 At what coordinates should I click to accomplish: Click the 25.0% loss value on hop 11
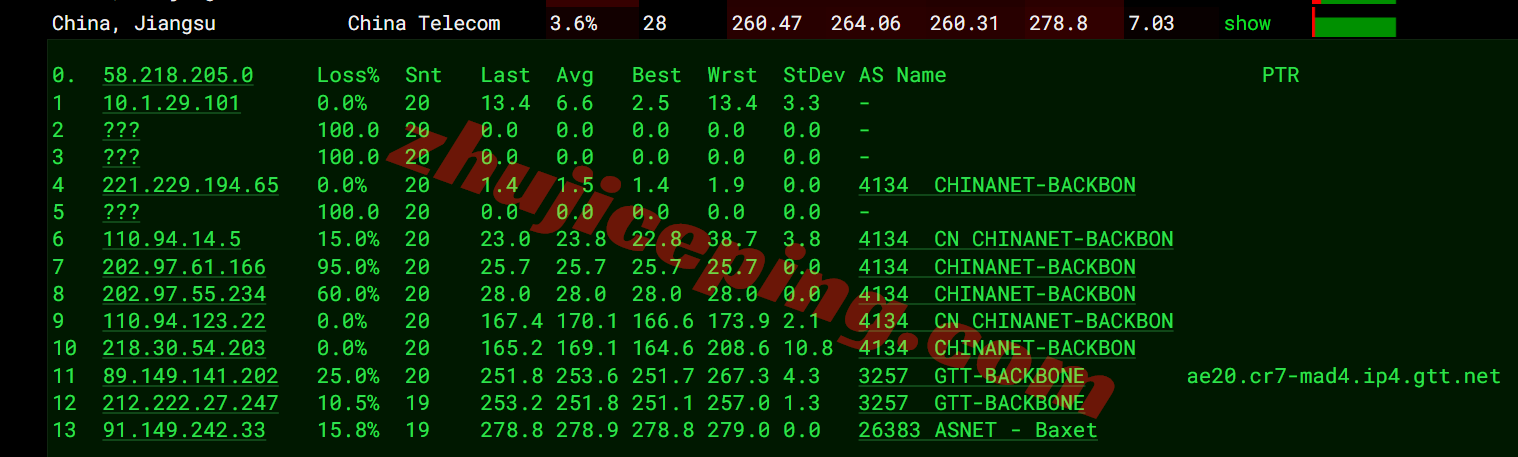(348, 376)
